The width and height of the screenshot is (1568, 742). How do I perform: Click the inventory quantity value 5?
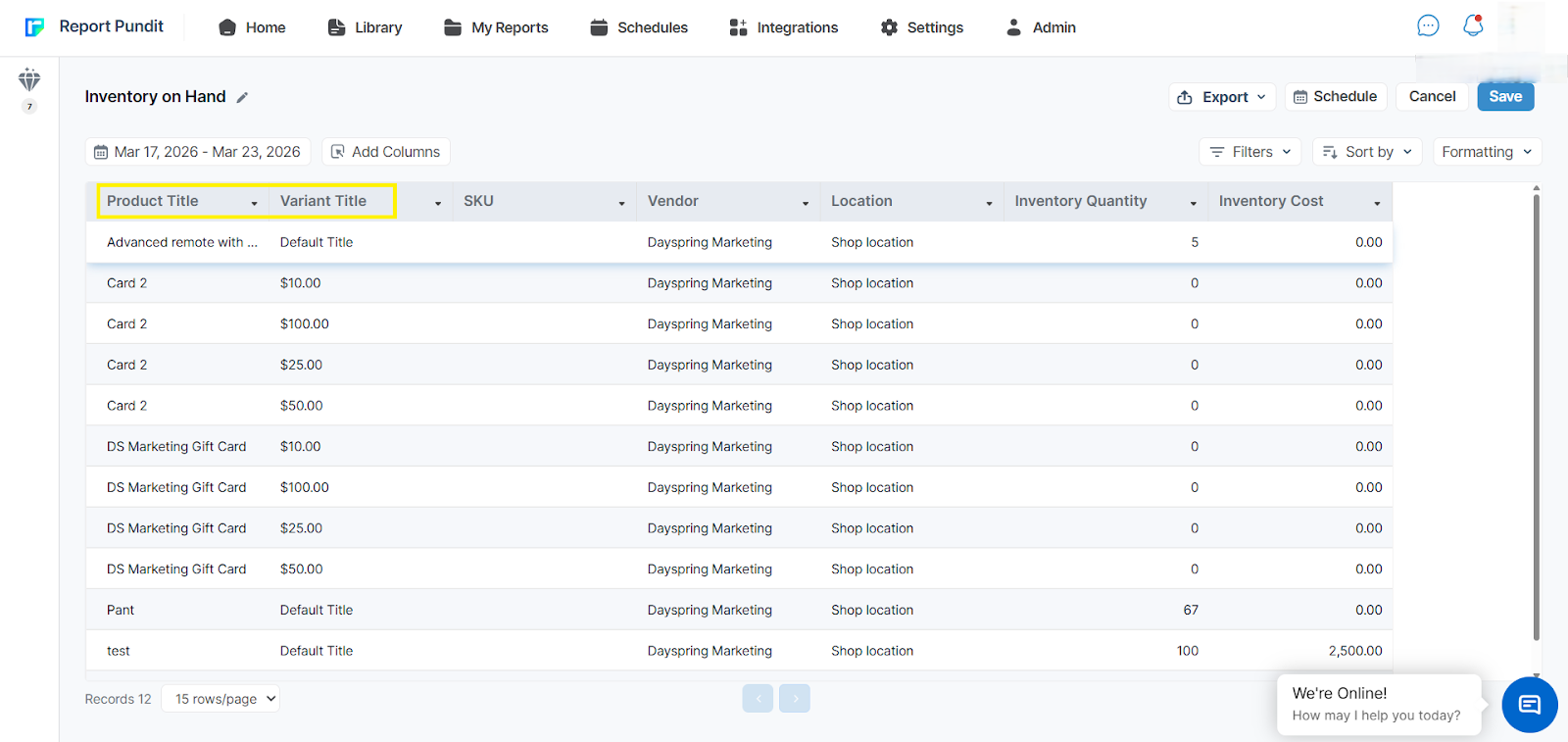click(x=1195, y=242)
